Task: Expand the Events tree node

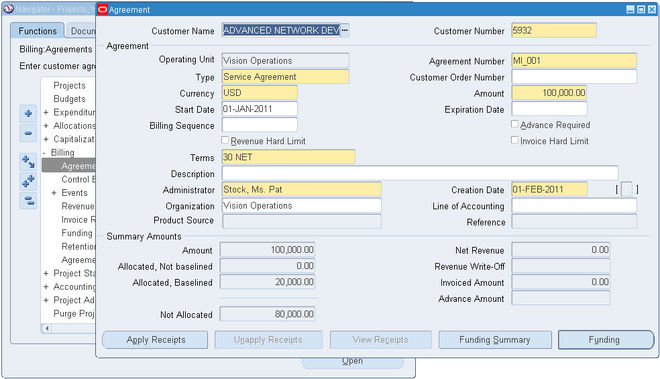Action: point(54,193)
